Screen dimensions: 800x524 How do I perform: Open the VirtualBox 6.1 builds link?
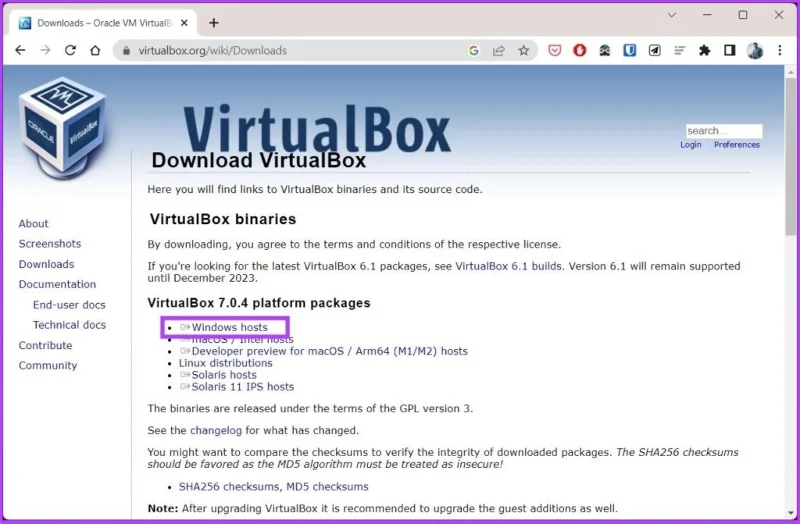[508, 266]
